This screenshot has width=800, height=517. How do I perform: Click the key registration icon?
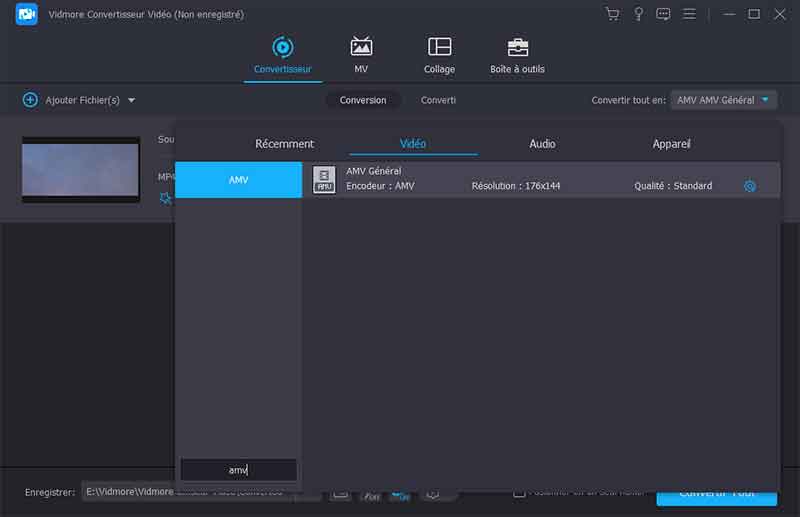pos(637,14)
